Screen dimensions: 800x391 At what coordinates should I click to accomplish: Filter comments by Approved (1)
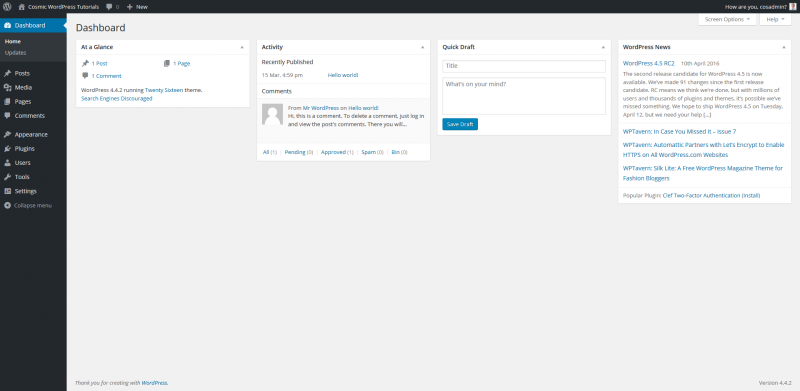[x=337, y=152]
